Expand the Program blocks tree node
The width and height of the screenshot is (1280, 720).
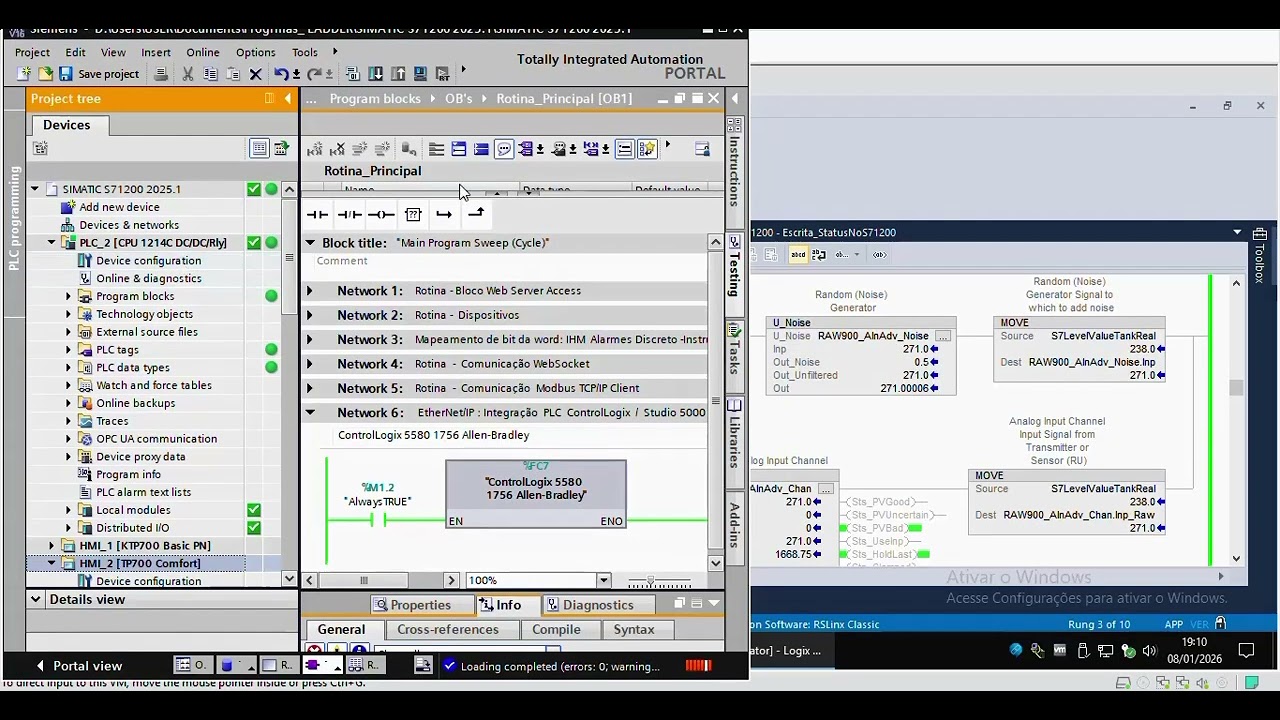(68, 296)
